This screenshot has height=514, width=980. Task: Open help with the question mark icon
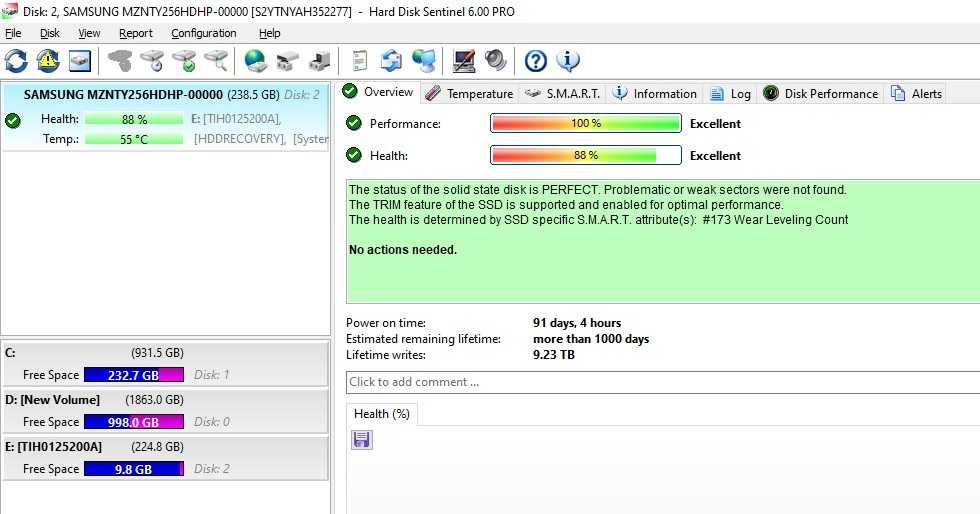tap(536, 61)
